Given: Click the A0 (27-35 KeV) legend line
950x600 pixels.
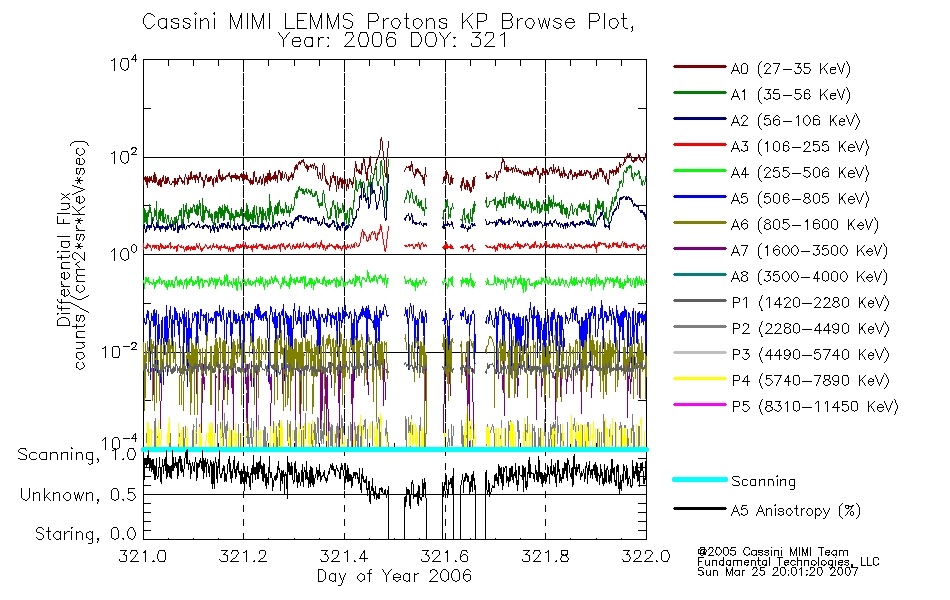Looking at the screenshot, I should pyautogui.click(x=700, y=67).
